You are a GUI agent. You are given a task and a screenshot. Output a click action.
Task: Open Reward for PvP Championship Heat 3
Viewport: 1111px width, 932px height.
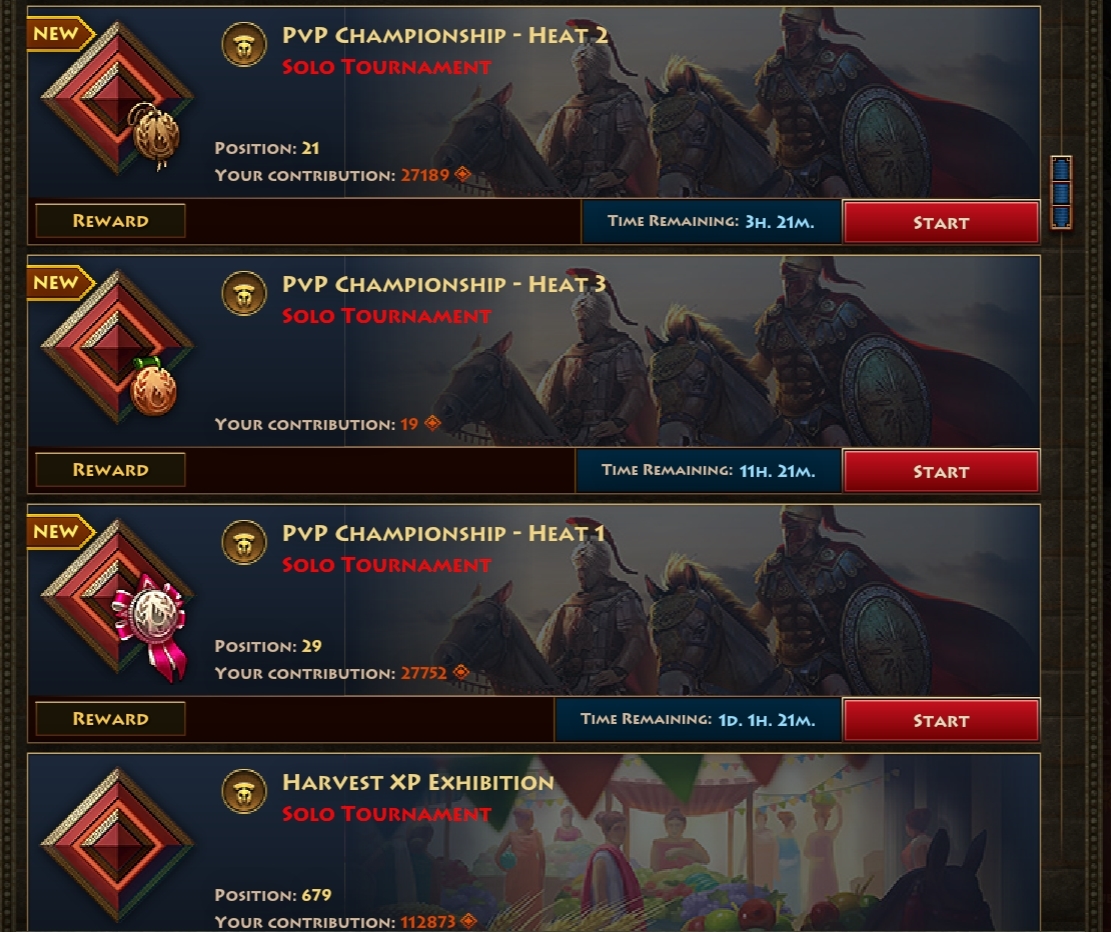111,469
